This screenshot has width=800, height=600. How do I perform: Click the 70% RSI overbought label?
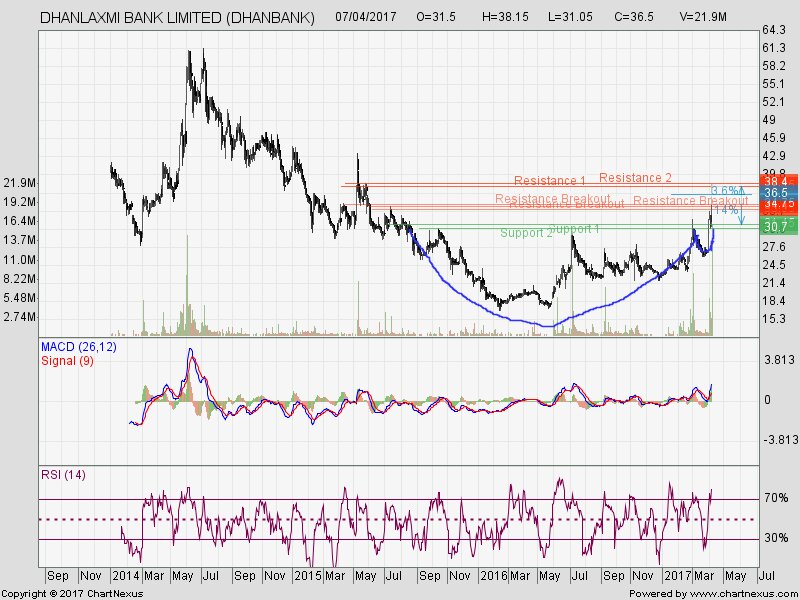tap(777, 498)
